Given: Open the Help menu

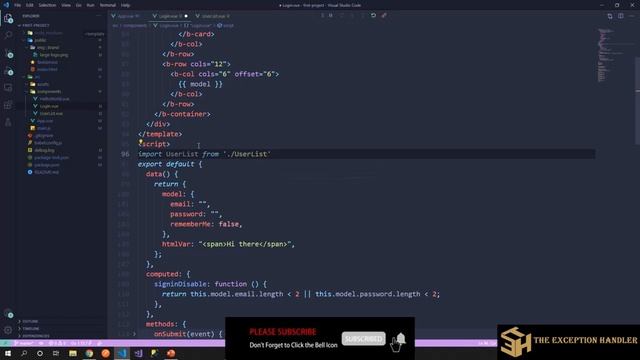Looking at the screenshot, I should [125, 5].
